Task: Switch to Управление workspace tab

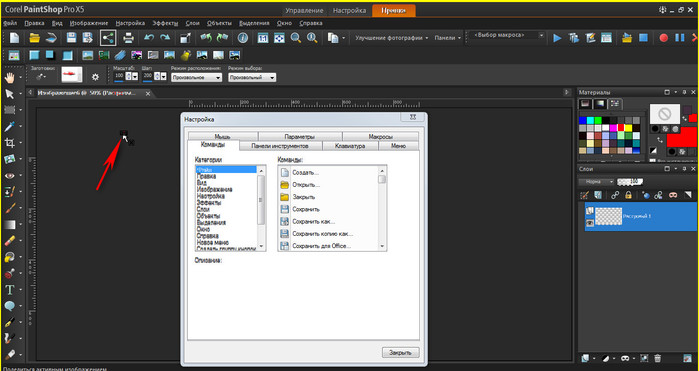Action: (304, 10)
